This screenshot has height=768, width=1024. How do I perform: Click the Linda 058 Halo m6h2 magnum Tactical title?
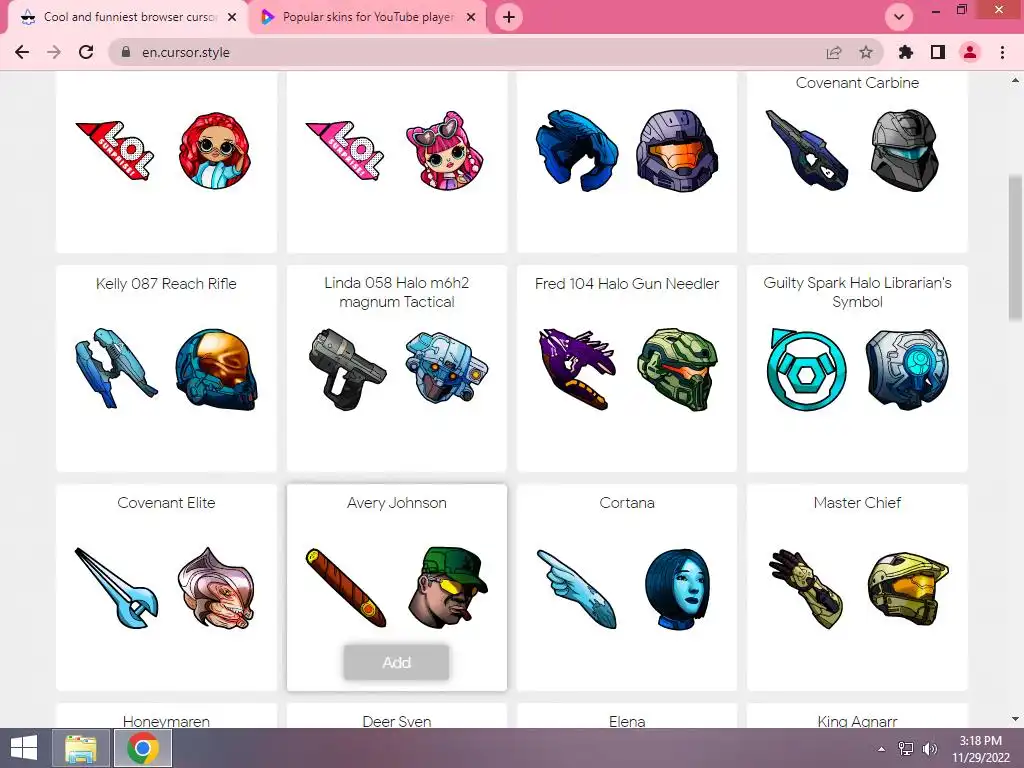(396, 292)
